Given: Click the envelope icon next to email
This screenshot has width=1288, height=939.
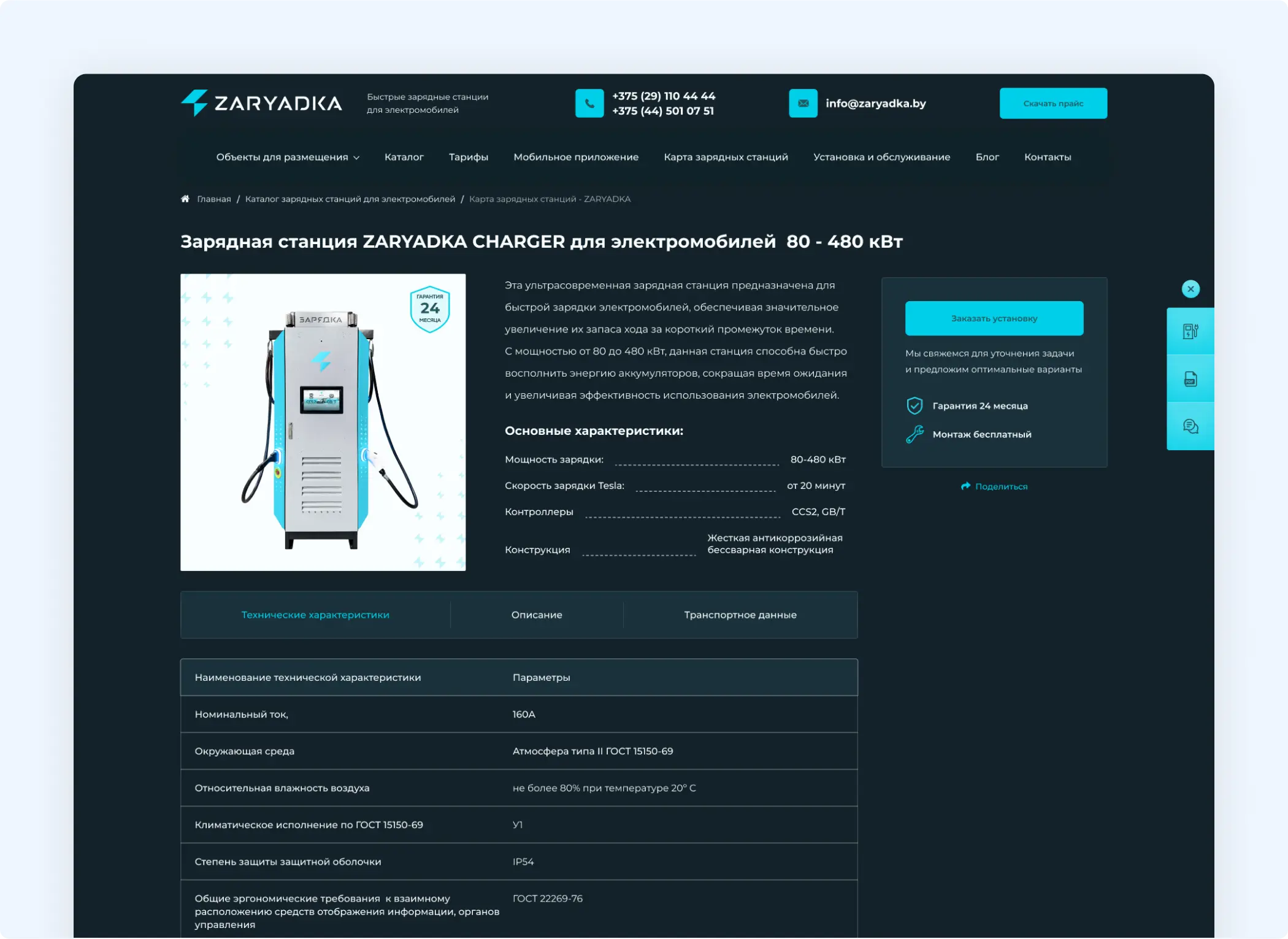Looking at the screenshot, I should 803,103.
